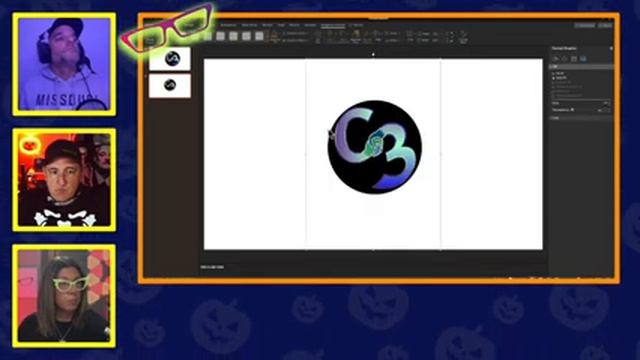Collapse the Fill section header

tap(582, 67)
